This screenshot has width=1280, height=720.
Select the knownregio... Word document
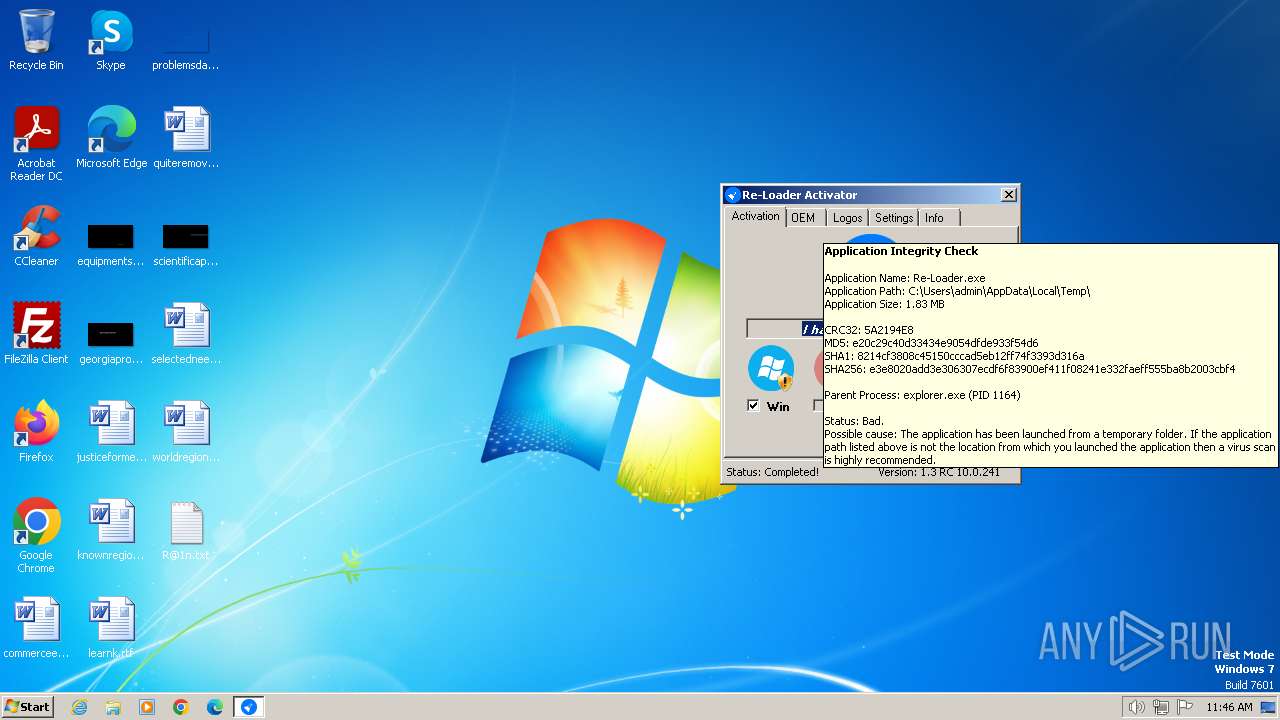click(x=111, y=530)
